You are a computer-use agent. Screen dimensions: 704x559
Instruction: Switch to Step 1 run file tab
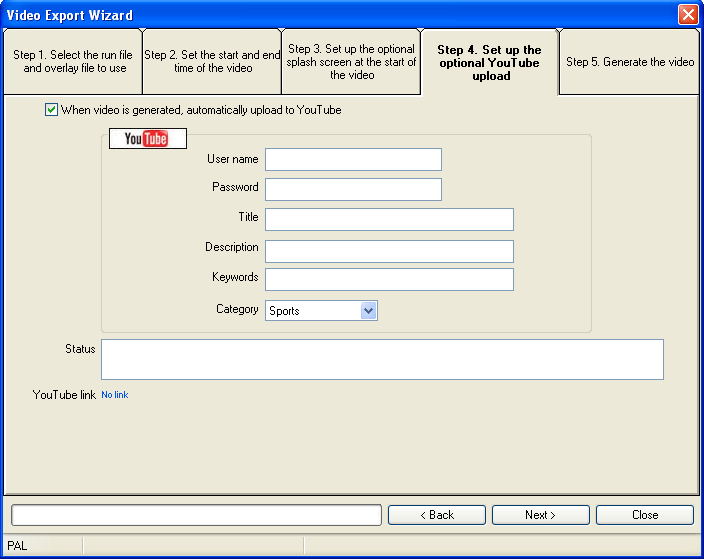coord(71,62)
